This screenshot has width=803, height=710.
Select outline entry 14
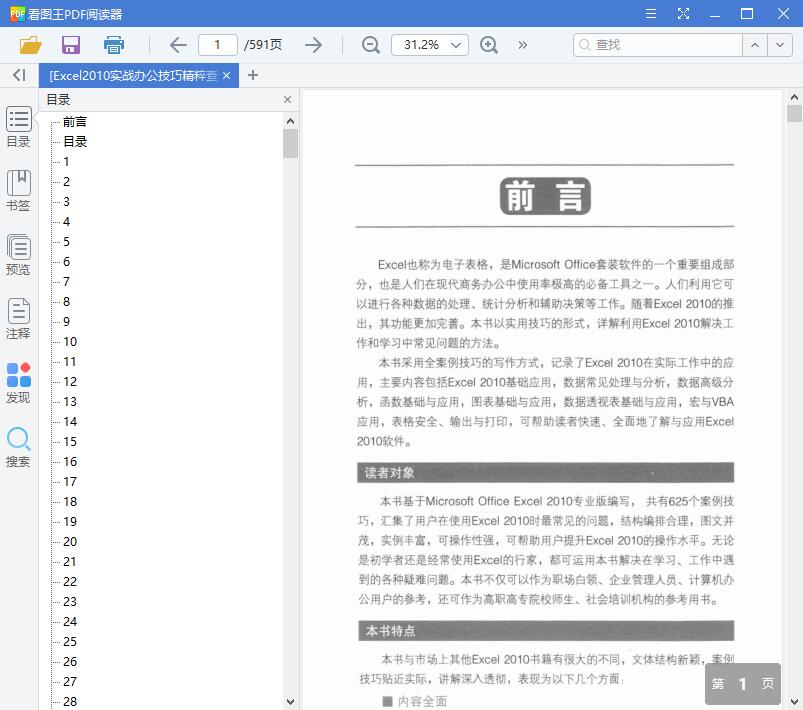70,422
